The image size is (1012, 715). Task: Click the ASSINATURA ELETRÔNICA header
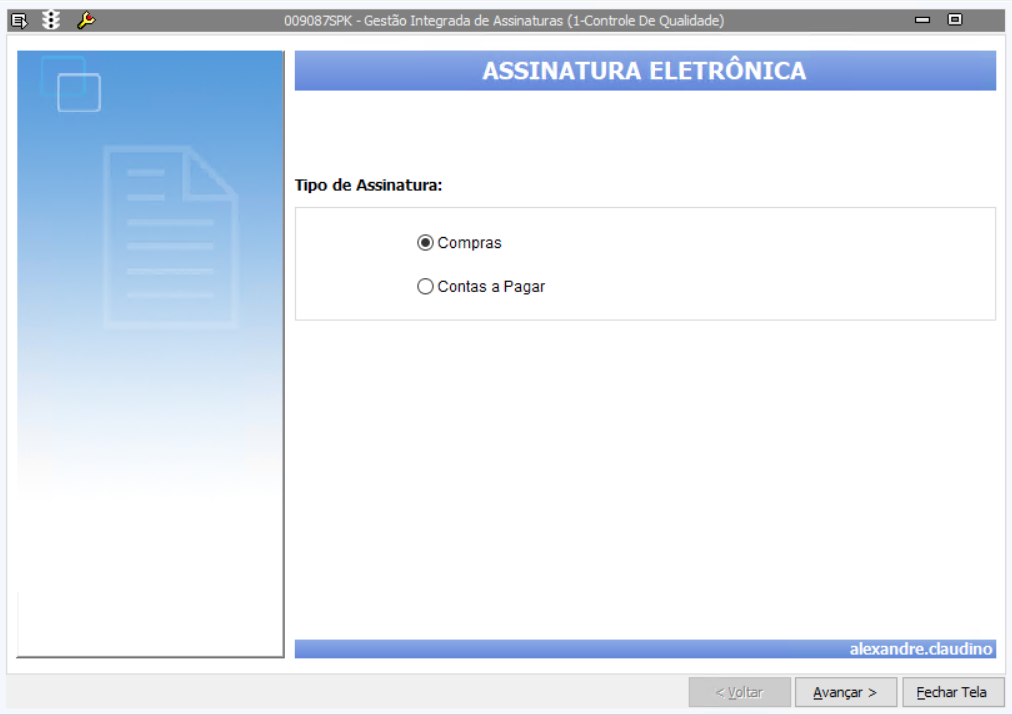(645, 71)
